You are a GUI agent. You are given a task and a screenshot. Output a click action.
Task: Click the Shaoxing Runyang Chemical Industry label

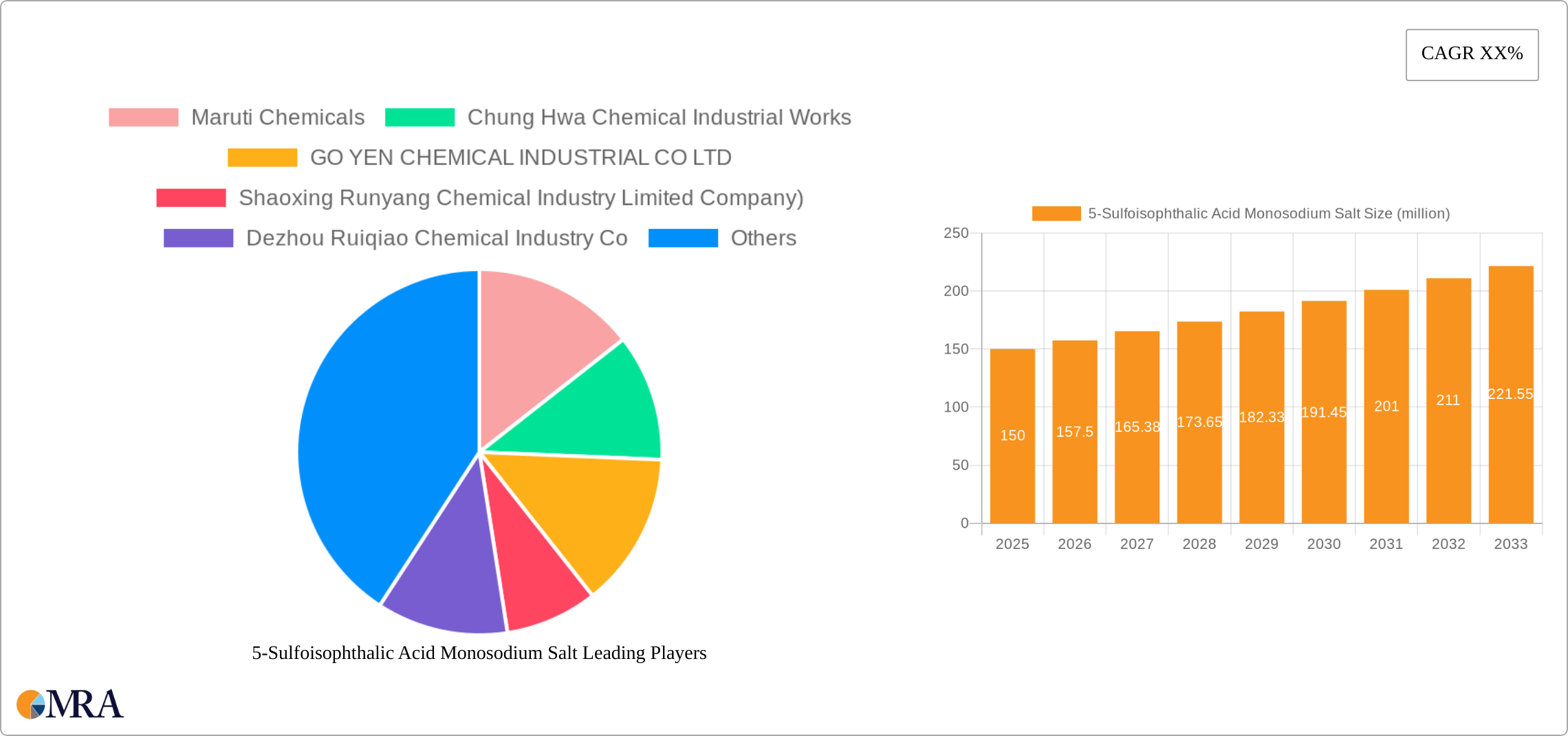[521, 197]
